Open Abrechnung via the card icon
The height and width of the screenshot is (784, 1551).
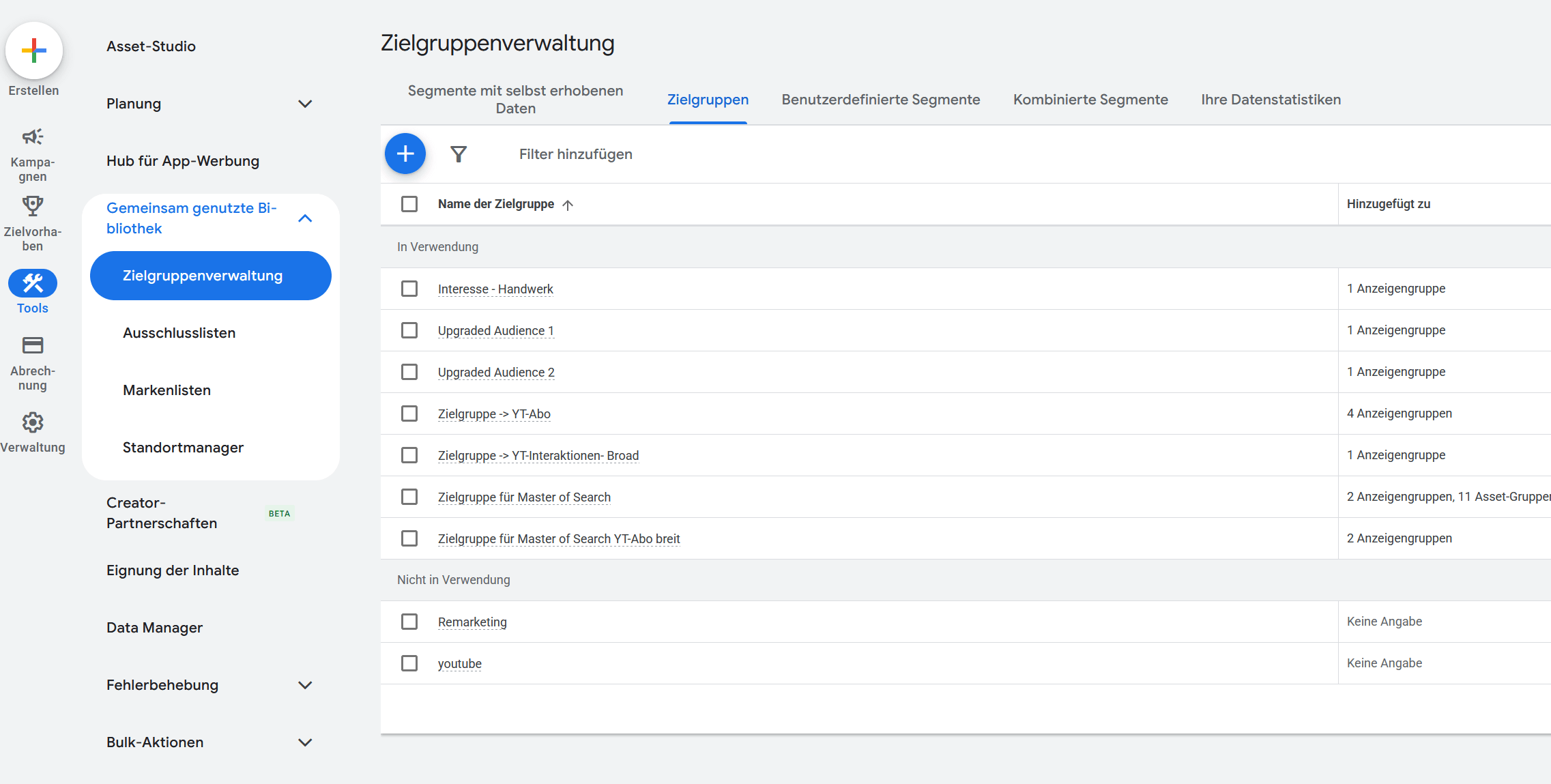[32, 345]
